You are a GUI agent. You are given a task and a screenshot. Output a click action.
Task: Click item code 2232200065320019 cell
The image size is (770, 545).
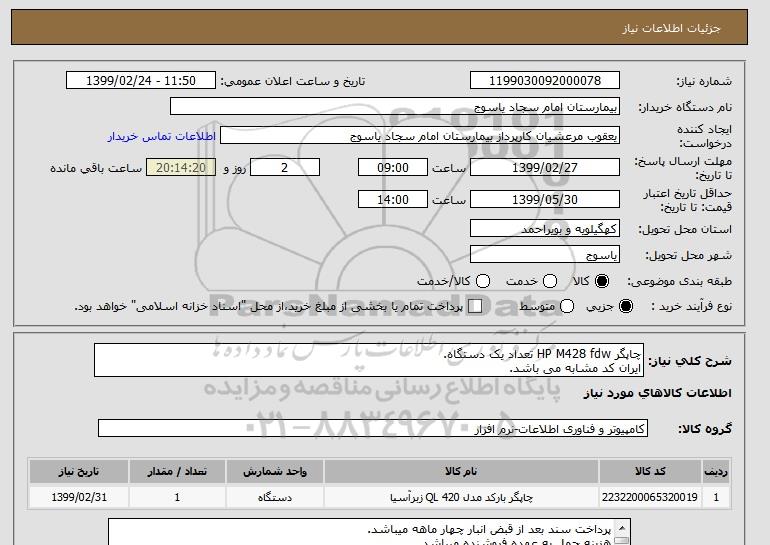(650, 497)
